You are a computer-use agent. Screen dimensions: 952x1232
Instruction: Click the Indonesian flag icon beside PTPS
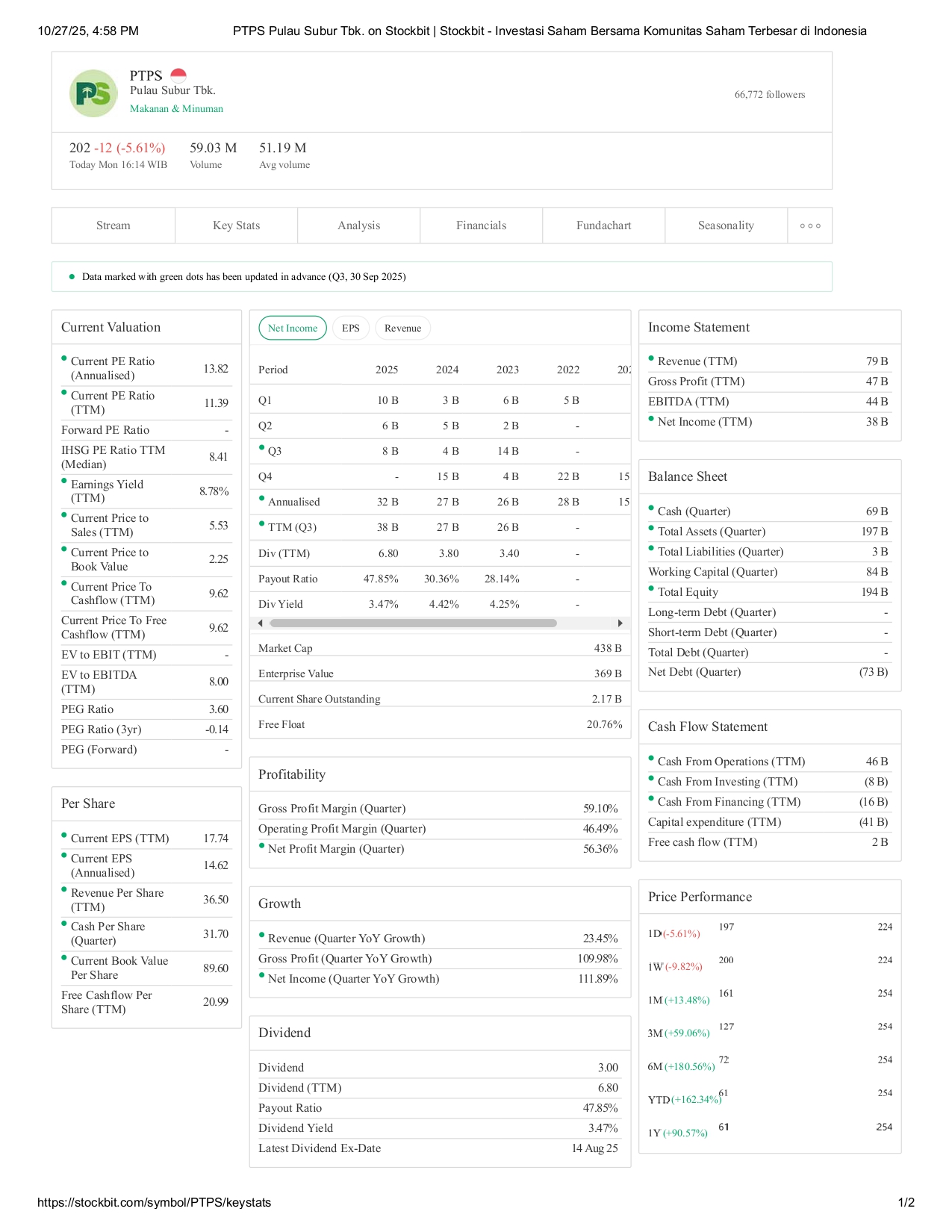178,75
